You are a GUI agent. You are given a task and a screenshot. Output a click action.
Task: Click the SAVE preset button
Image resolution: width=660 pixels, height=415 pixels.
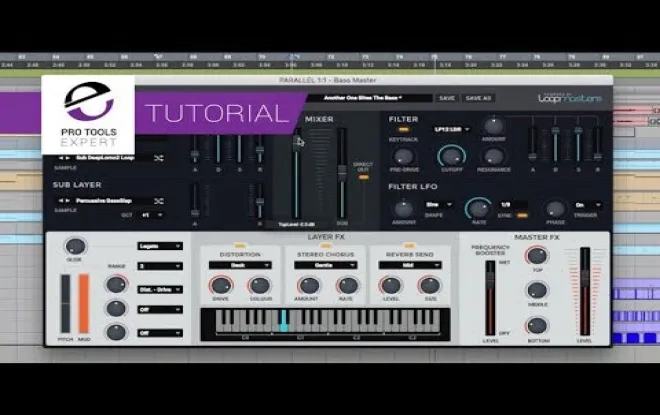point(447,98)
